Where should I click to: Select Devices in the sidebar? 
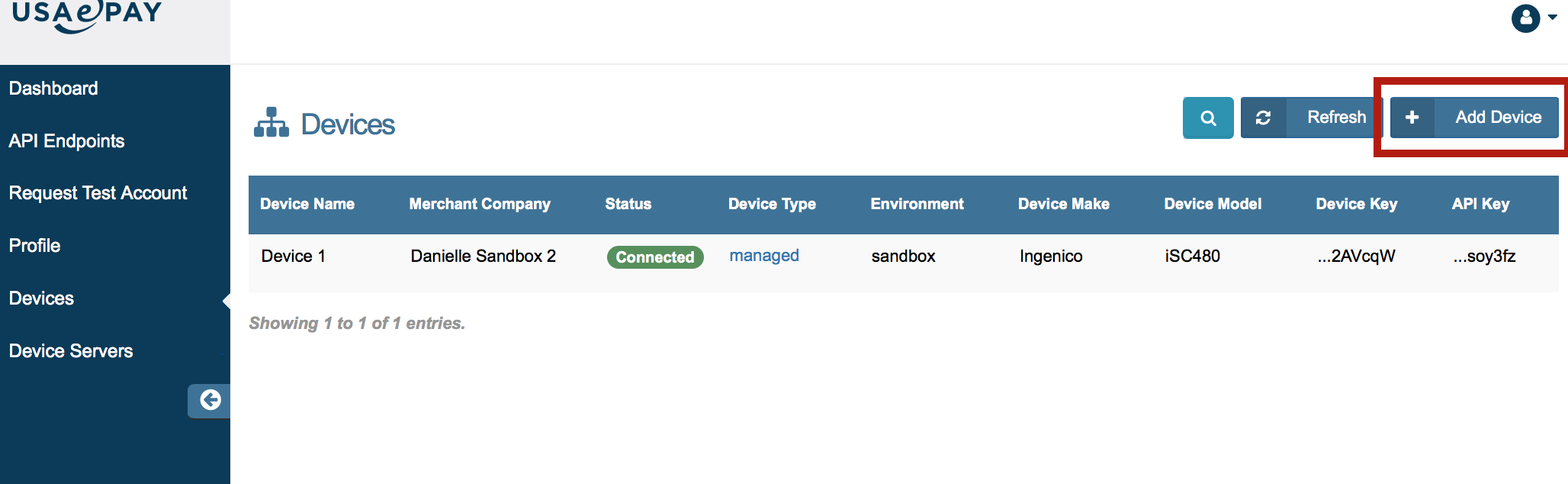click(41, 298)
